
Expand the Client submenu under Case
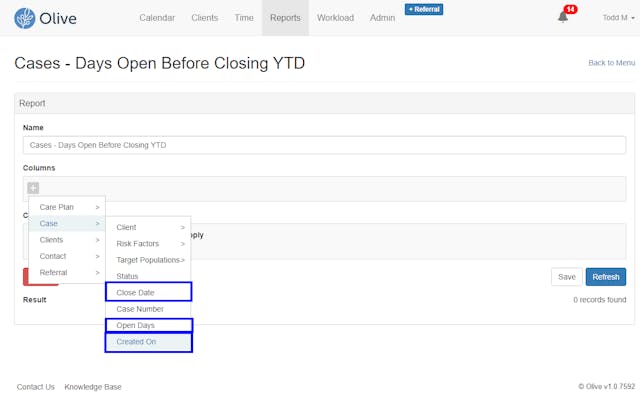pyautogui.click(x=148, y=227)
